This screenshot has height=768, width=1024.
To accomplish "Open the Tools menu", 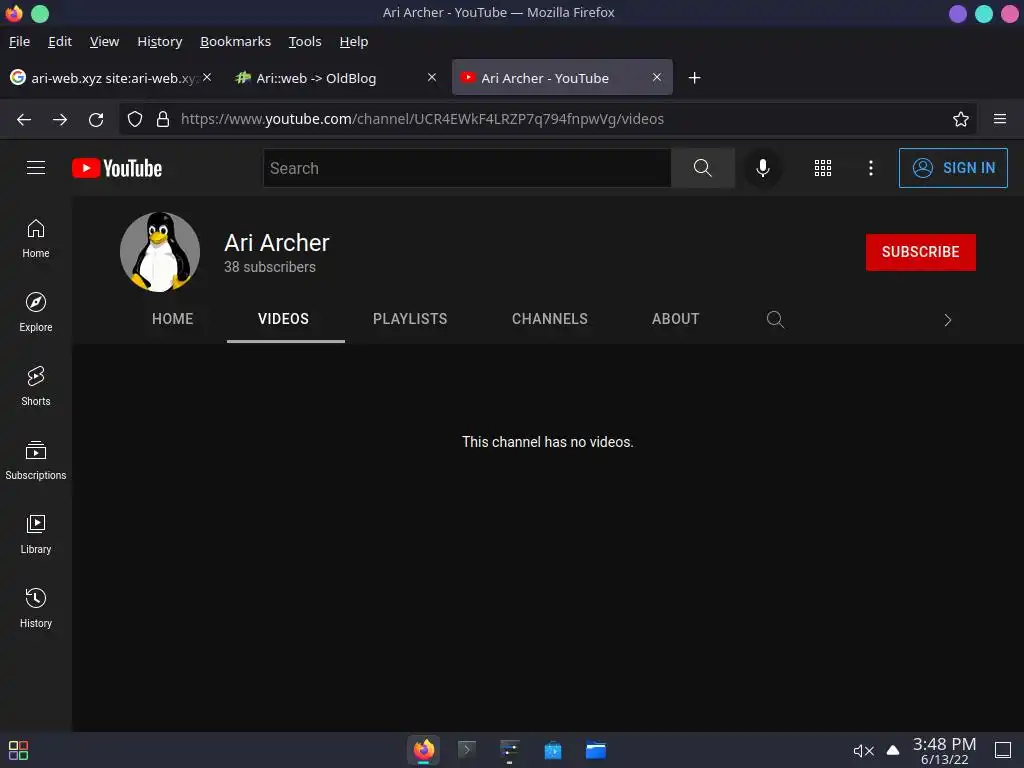I will pyautogui.click(x=305, y=41).
